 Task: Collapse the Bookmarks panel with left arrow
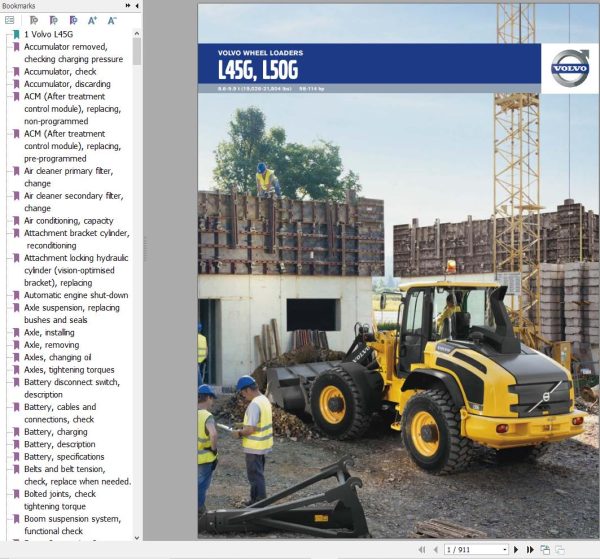point(137,6)
